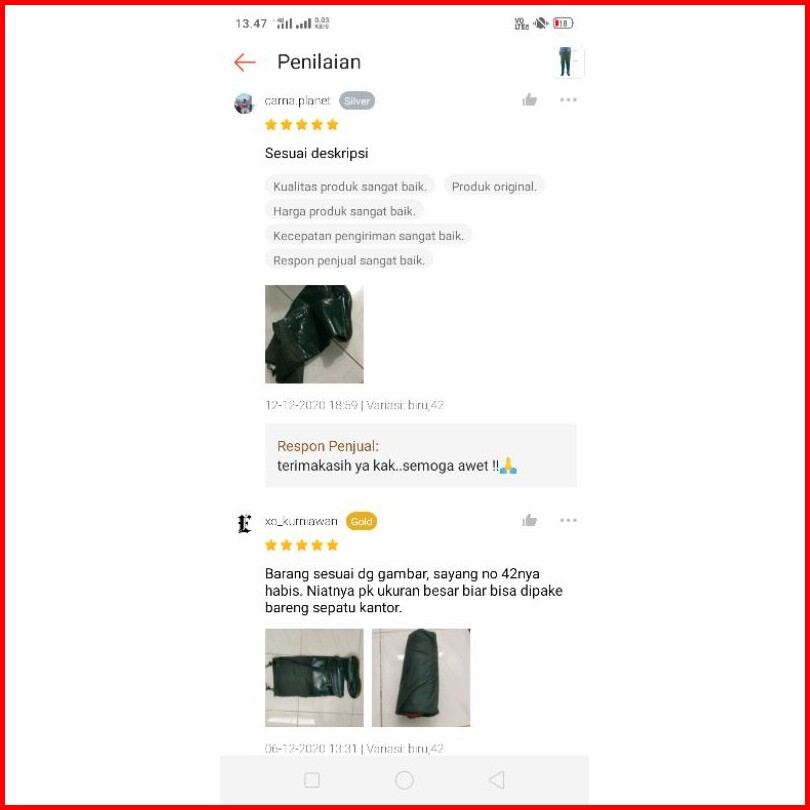Screen dimensions: 810x810
Task: Tap the Silver membership badge
Action: 357,101
